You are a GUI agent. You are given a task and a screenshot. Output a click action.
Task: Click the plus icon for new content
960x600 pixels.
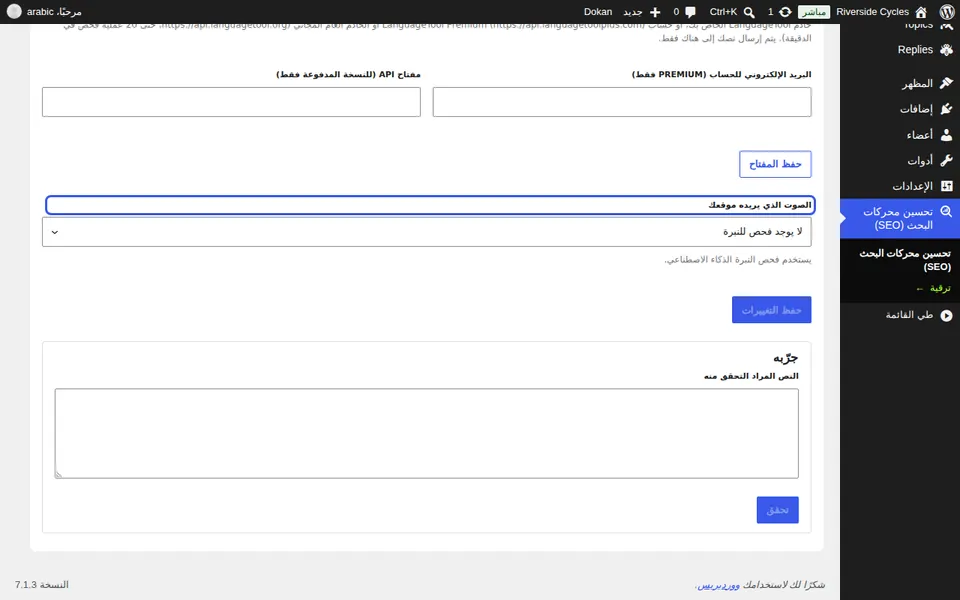tap(654, 12)
